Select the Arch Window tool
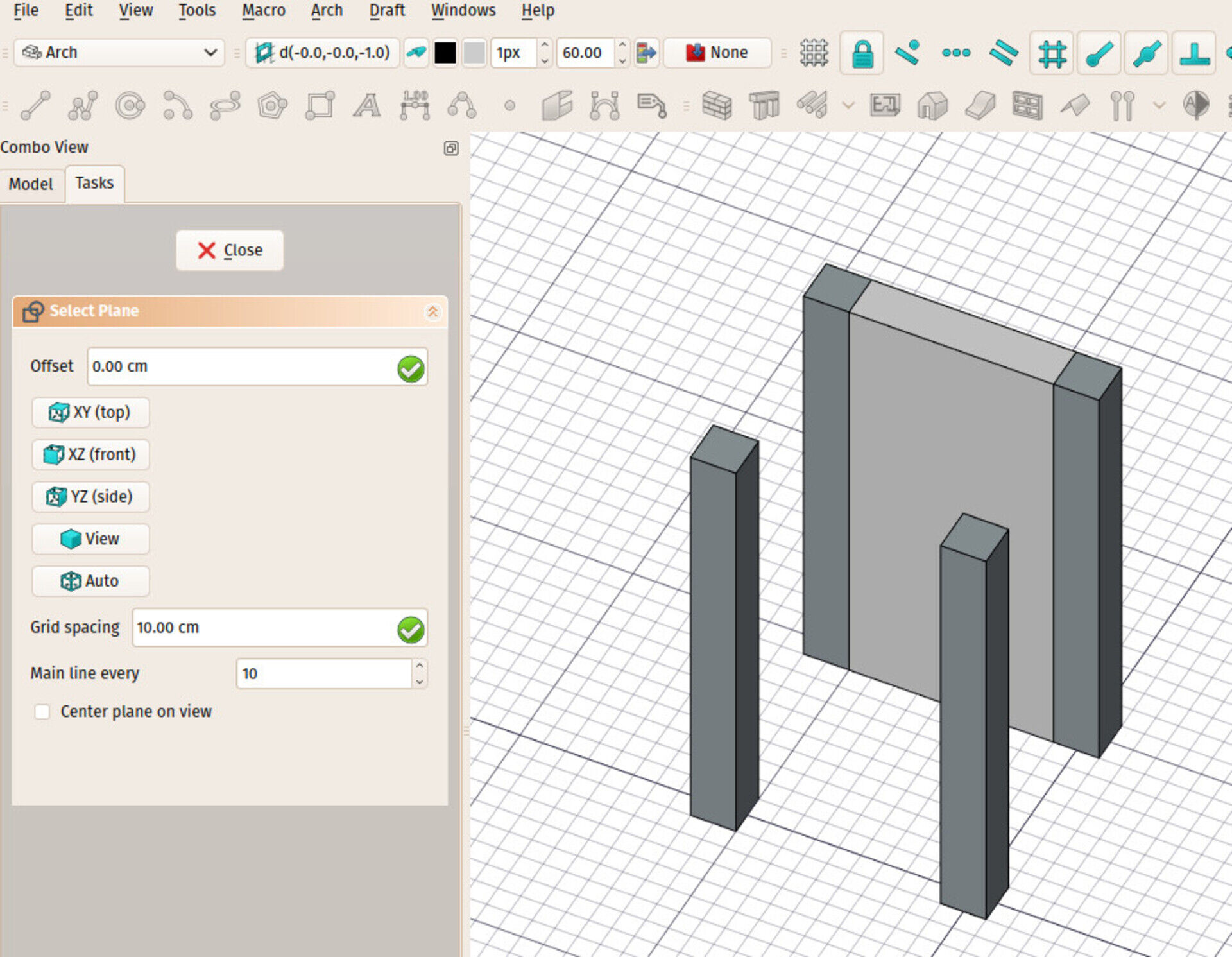Screen dimensions: 1232x957 click(x=1027, y=105)
